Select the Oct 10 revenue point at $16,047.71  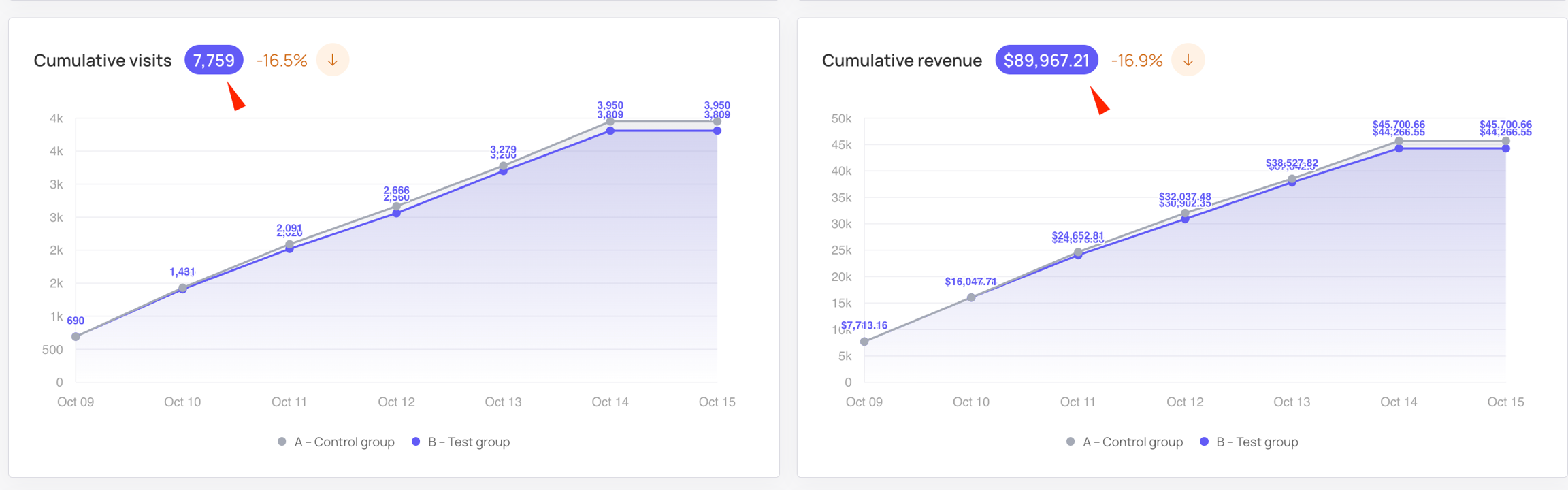coord(971,297)
